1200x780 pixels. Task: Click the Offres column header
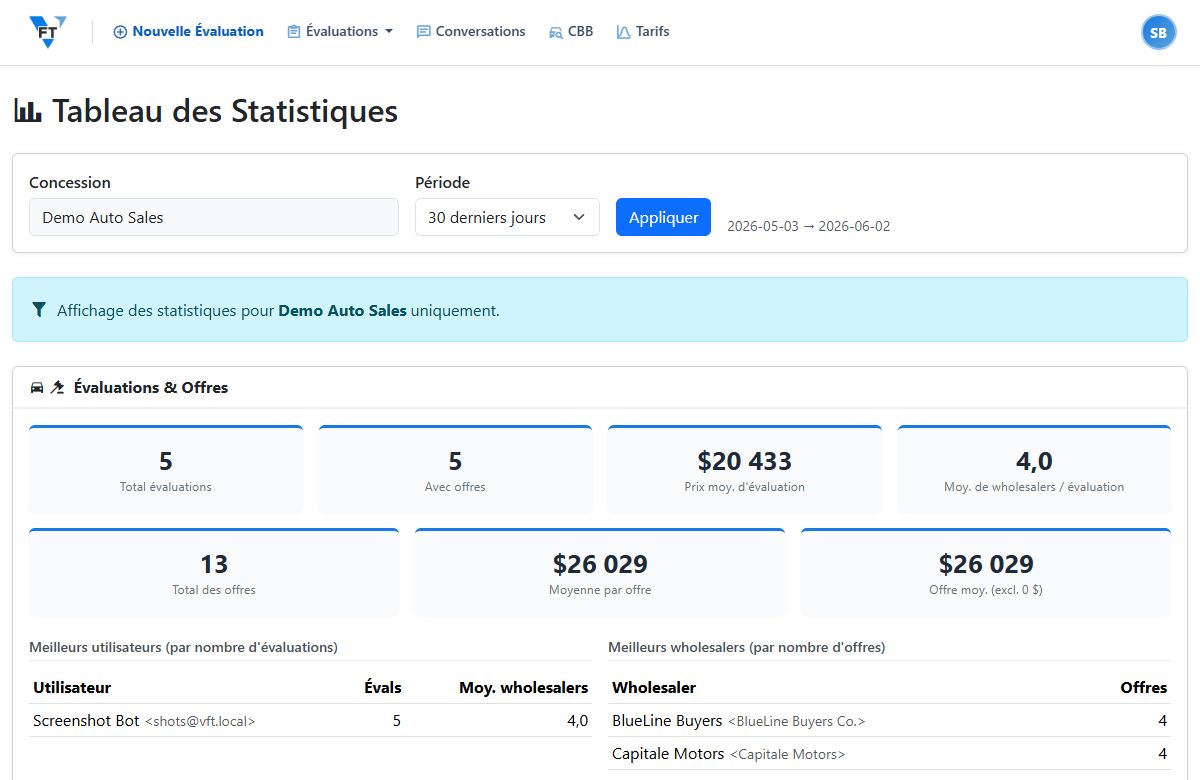pyautogui.click(x=1144, y=687)
